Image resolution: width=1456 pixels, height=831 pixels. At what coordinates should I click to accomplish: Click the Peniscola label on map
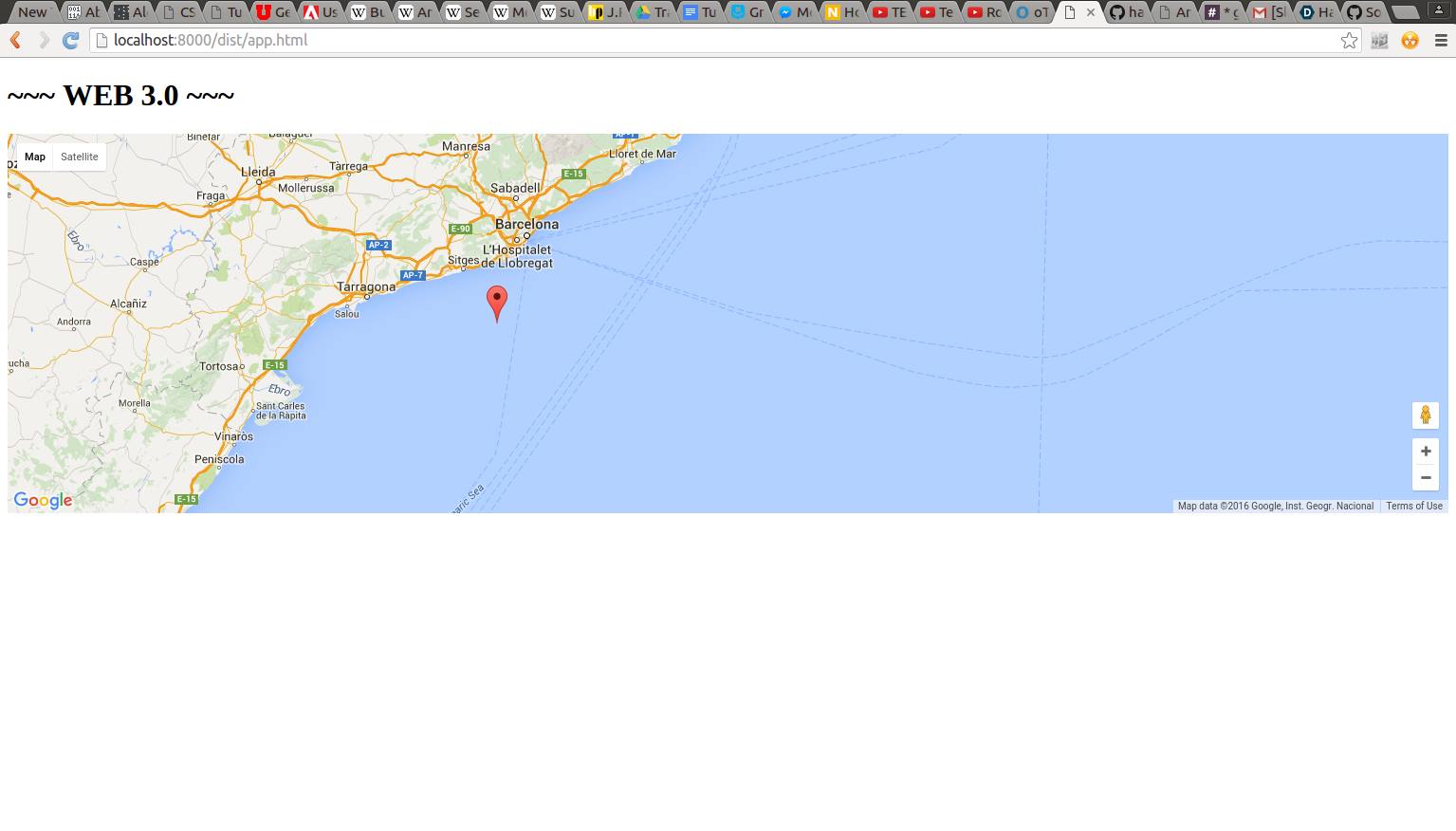click(219, 459)
